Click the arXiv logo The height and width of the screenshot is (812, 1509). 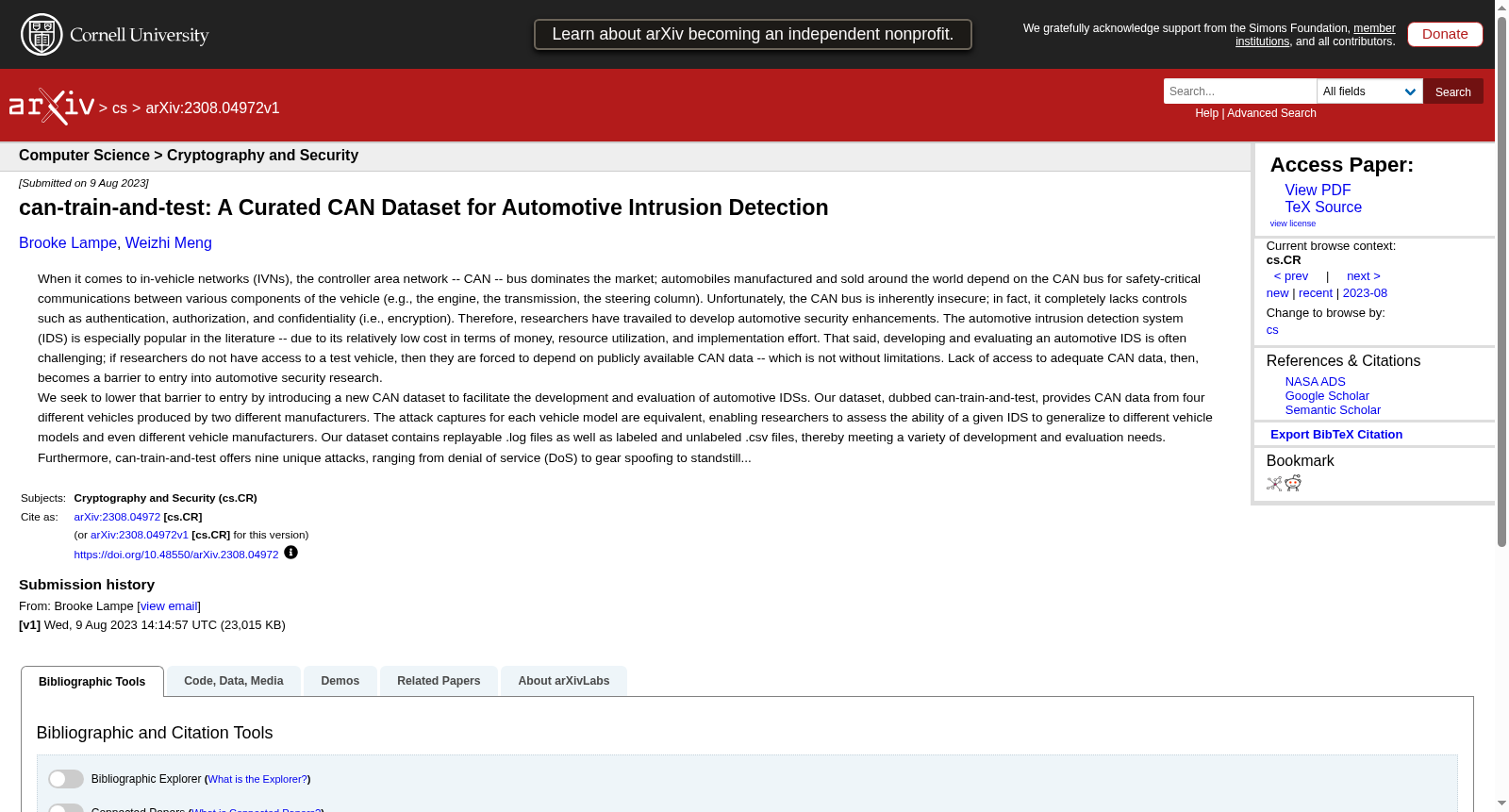[x=52, y=107]
